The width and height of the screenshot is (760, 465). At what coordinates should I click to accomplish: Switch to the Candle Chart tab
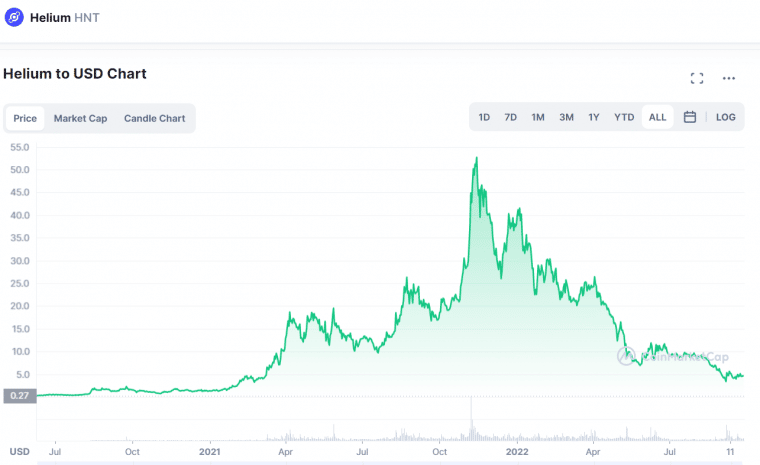pyautogui.click(x=155, y=118)
